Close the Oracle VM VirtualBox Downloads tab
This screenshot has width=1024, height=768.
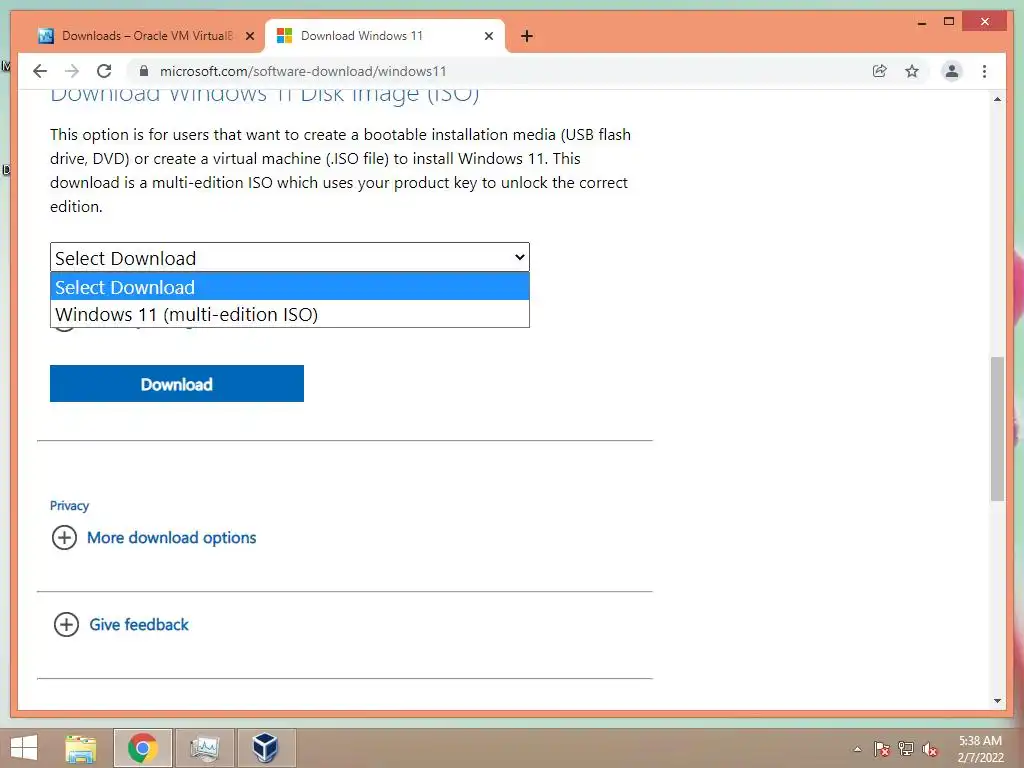(x=249, y=36)
